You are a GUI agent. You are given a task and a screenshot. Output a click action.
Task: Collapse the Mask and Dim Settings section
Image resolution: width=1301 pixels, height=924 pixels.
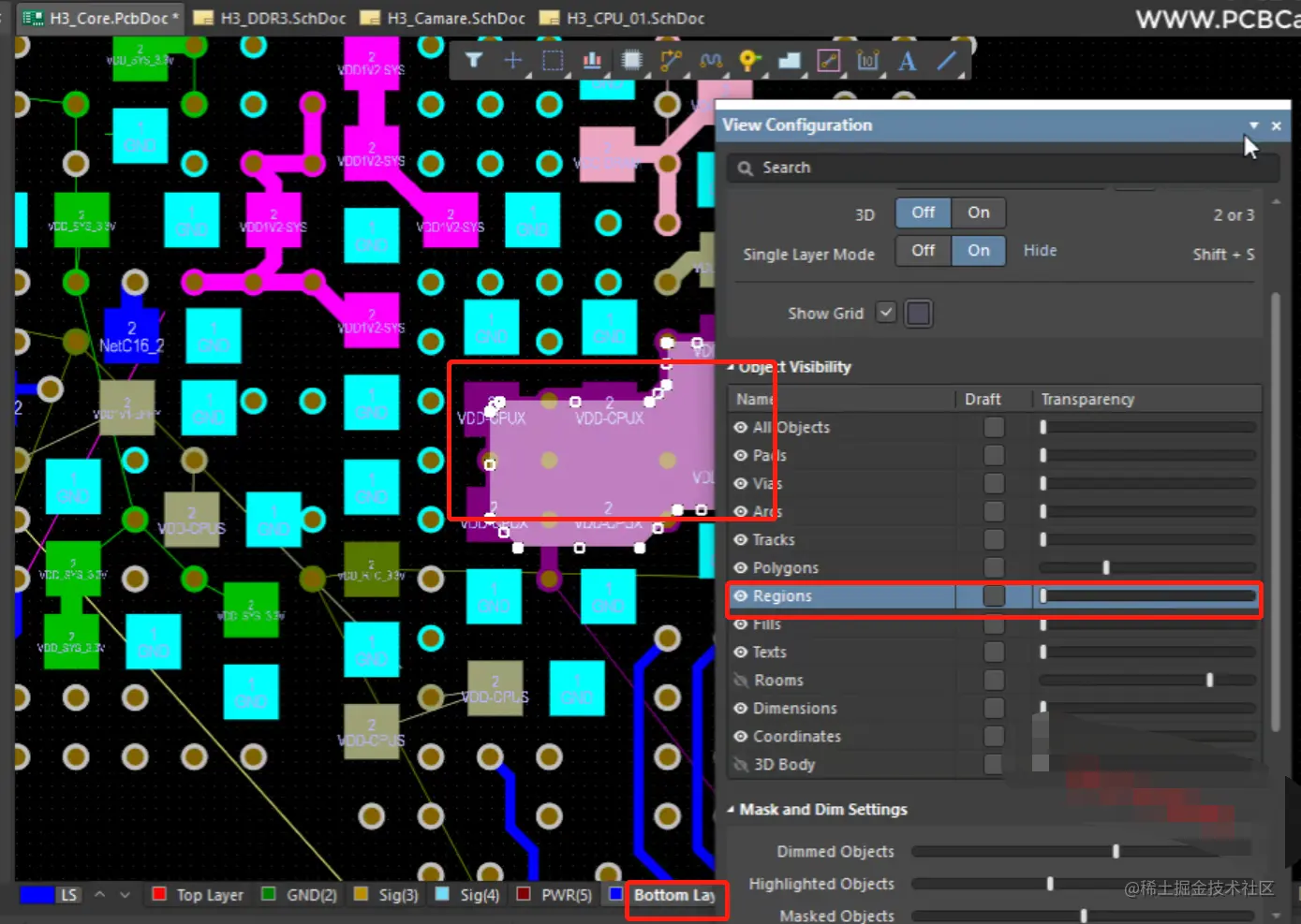click(731, 810)
